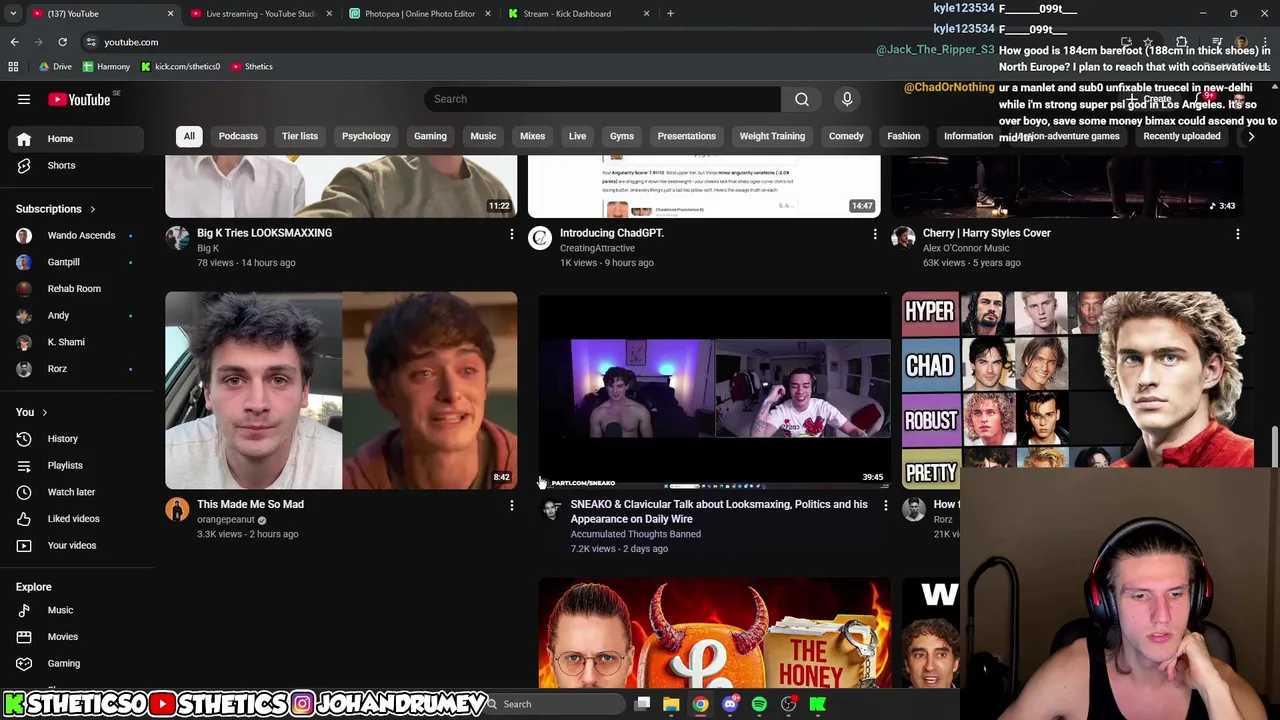The image size is (1280, 720).
Task: Go back in the browser
Action: click(14, 42)
